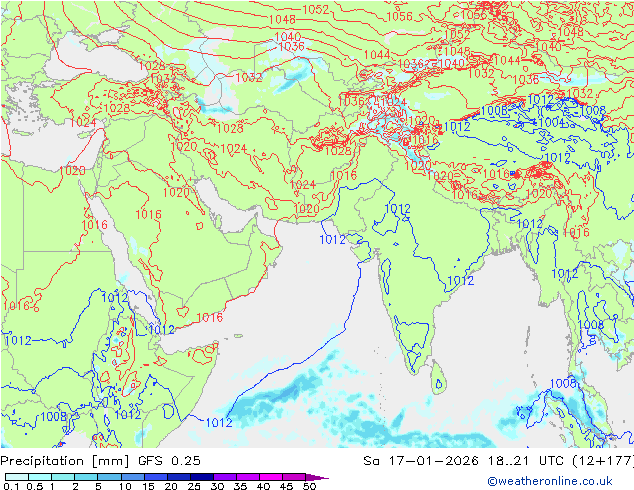Click the legend swatch between 15 and 20
The image size is (634, 490).
tap(156, 477)
